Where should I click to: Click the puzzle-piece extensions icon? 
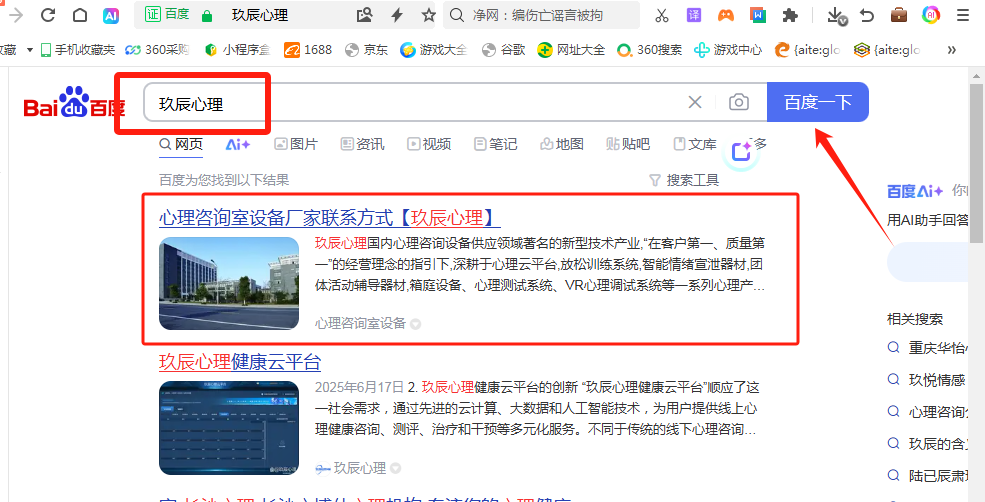tap(790, 15)
